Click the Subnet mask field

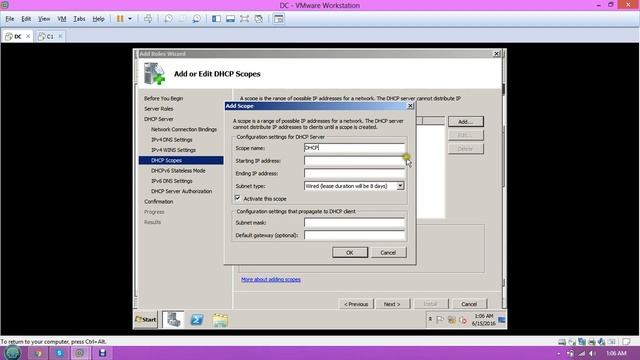tap(354, 222)
